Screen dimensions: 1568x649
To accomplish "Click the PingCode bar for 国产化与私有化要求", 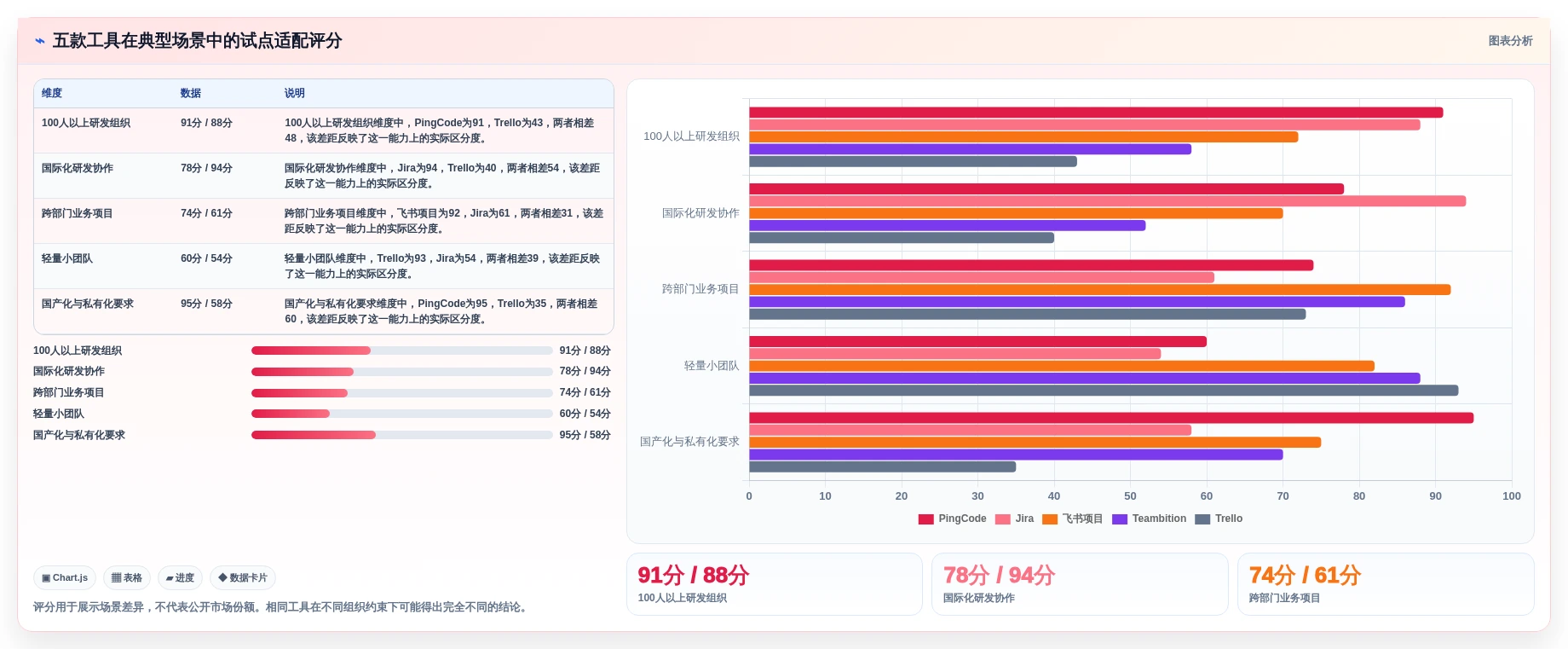I will tap(1111, 418).
